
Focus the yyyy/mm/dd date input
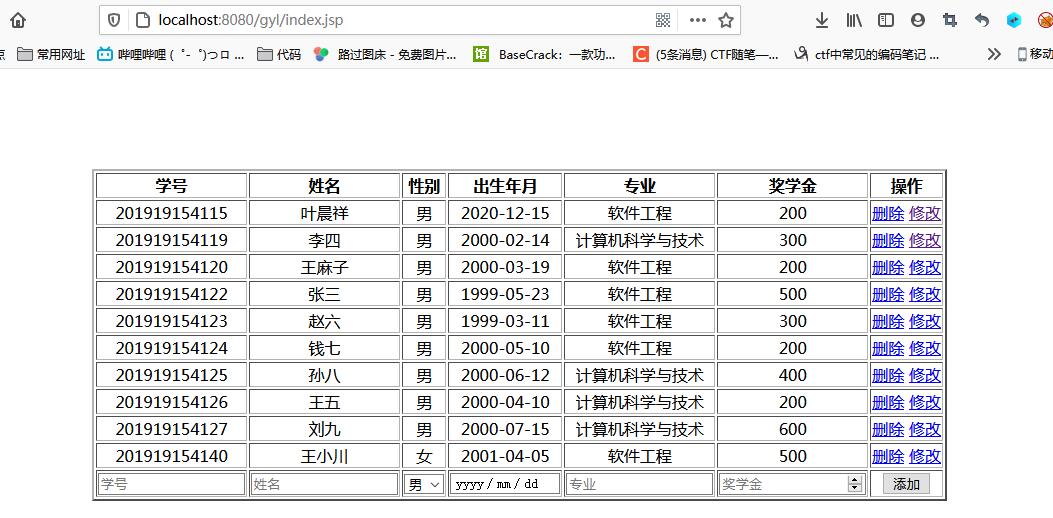[x=505, y=484]
